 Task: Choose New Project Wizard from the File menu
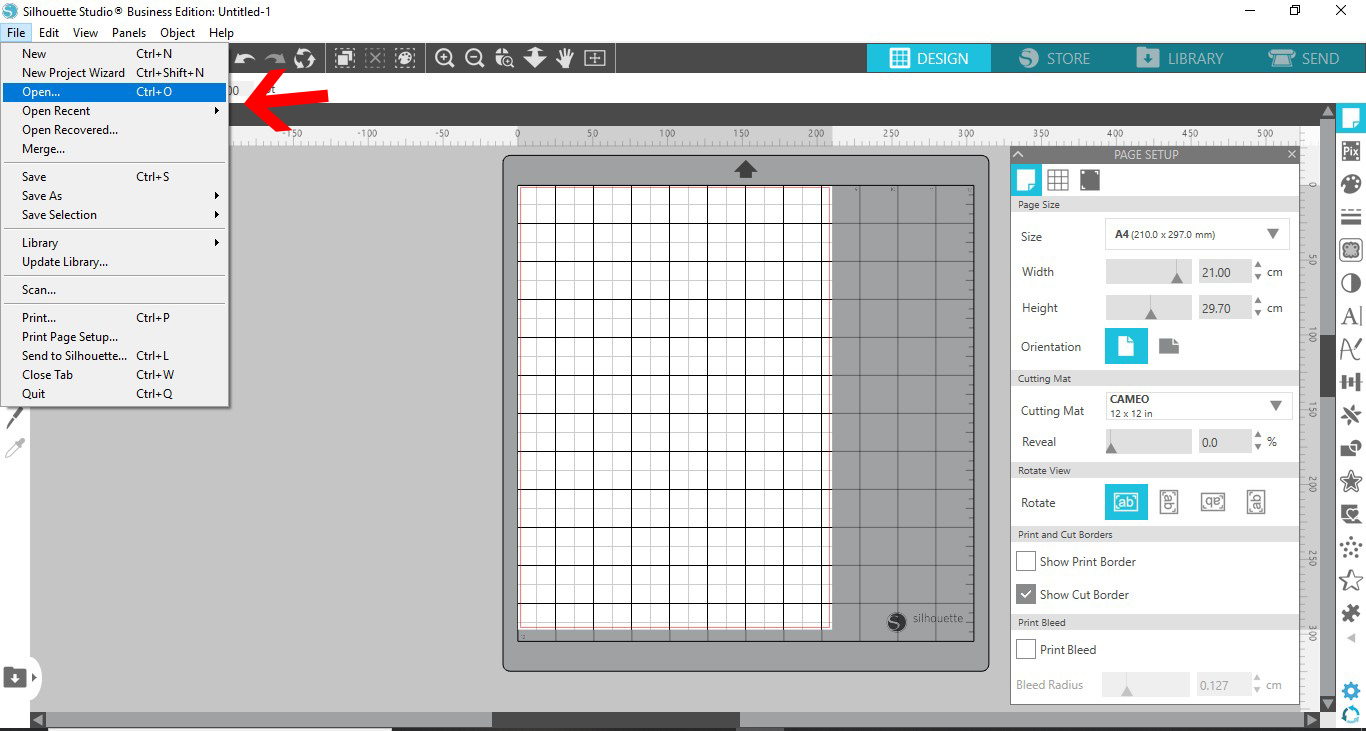coord(114,73)
